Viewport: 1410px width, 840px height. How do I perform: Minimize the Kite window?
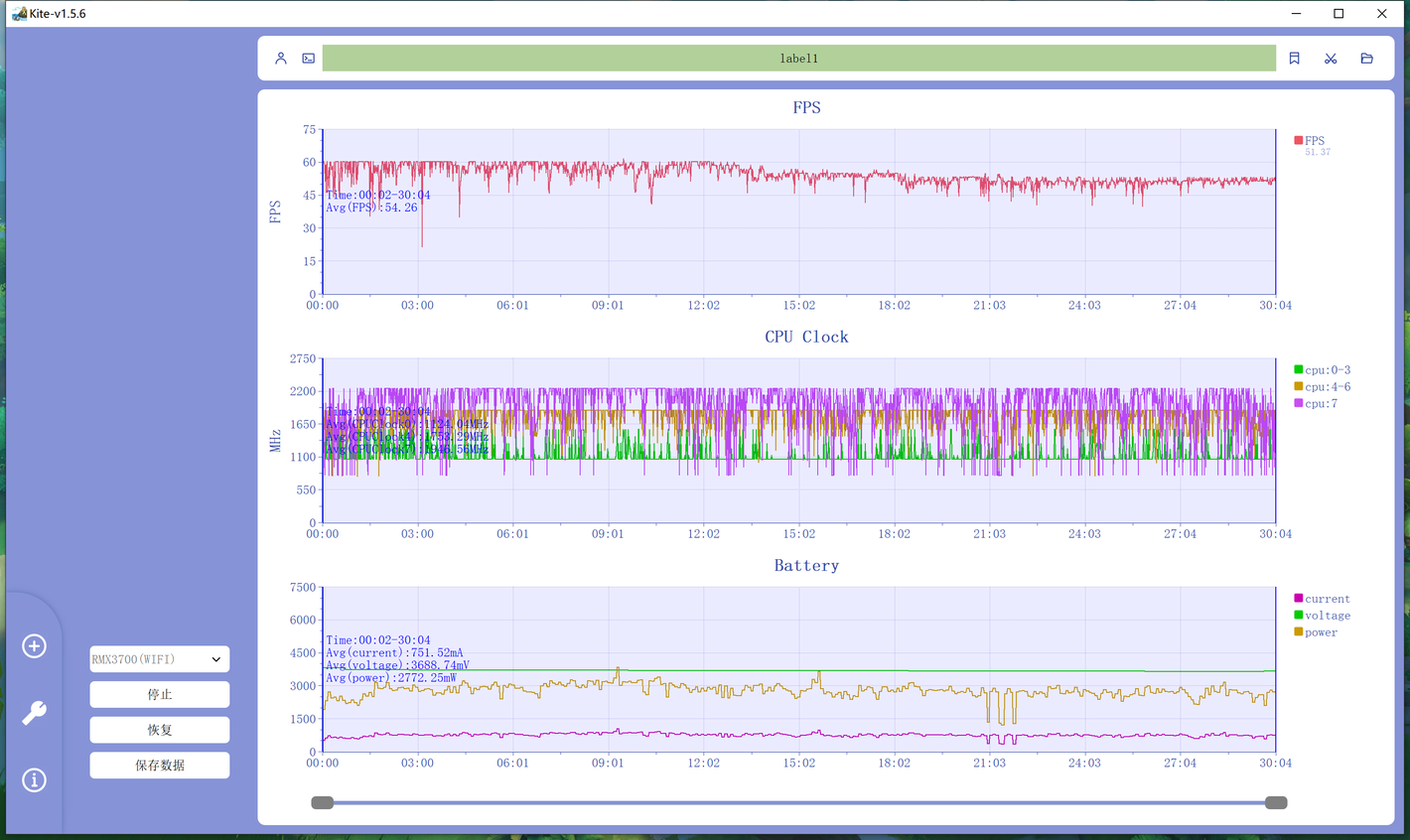[1296, 14]
